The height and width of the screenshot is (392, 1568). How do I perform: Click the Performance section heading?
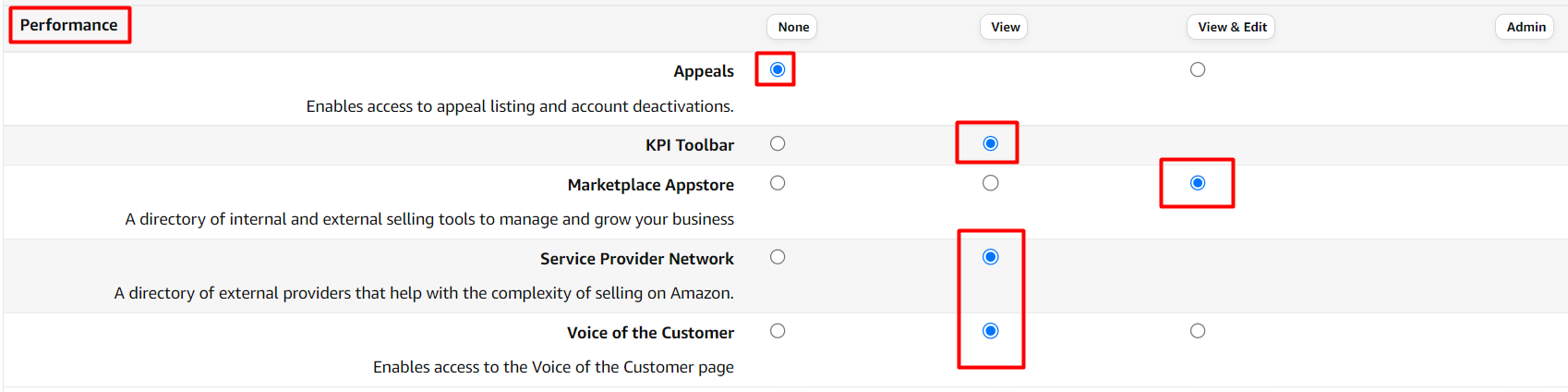[69, 25]
